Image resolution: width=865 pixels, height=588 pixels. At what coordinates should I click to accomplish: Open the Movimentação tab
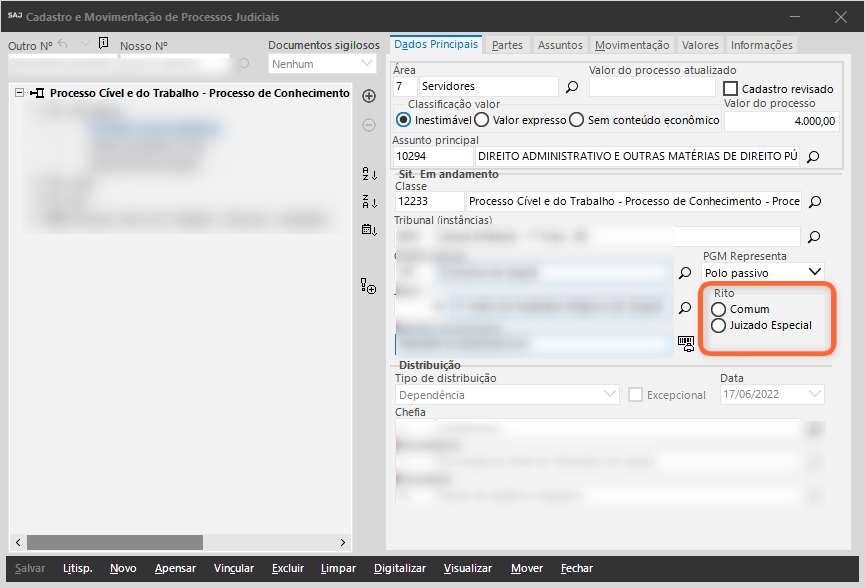click(631, 45)
